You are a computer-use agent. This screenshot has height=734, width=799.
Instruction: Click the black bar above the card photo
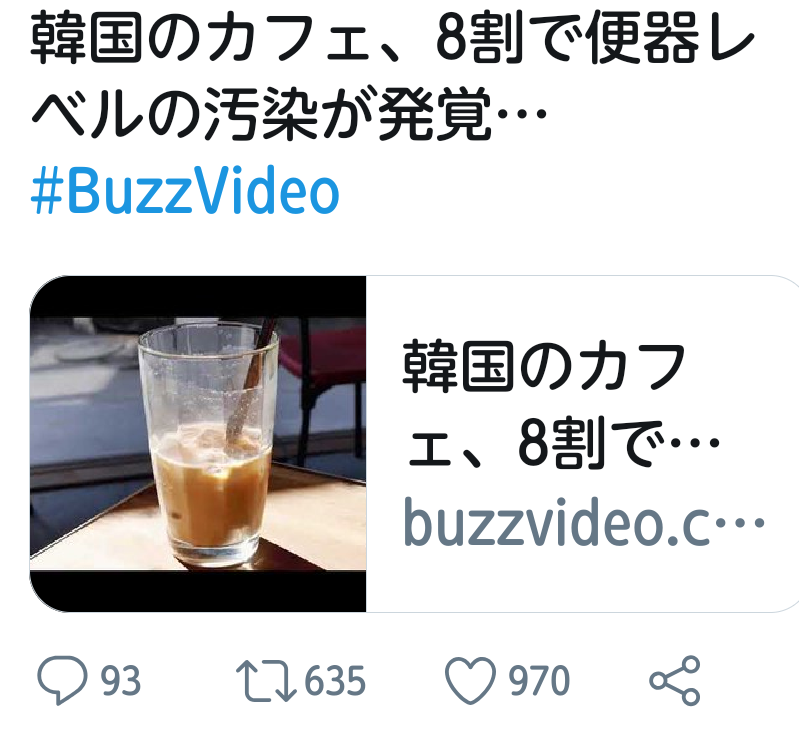point(198,297)
